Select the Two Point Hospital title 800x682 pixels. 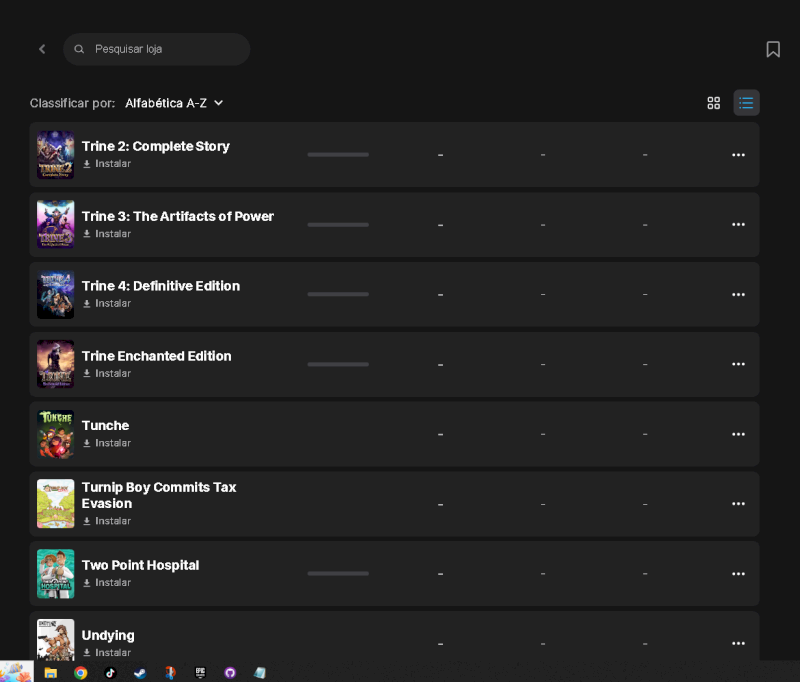(140, 565)
